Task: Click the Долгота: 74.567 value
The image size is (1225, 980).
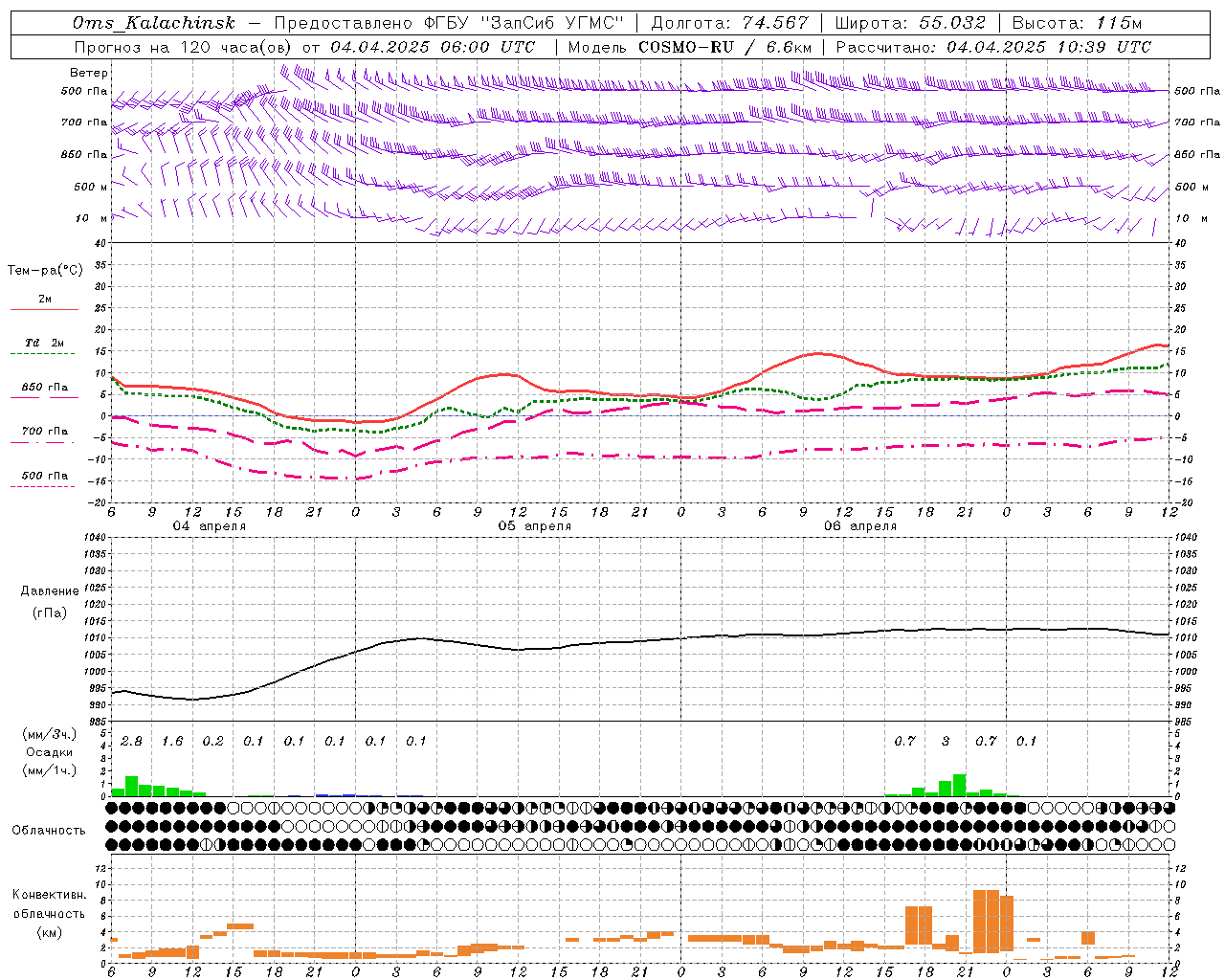Action: coord(730,23)
